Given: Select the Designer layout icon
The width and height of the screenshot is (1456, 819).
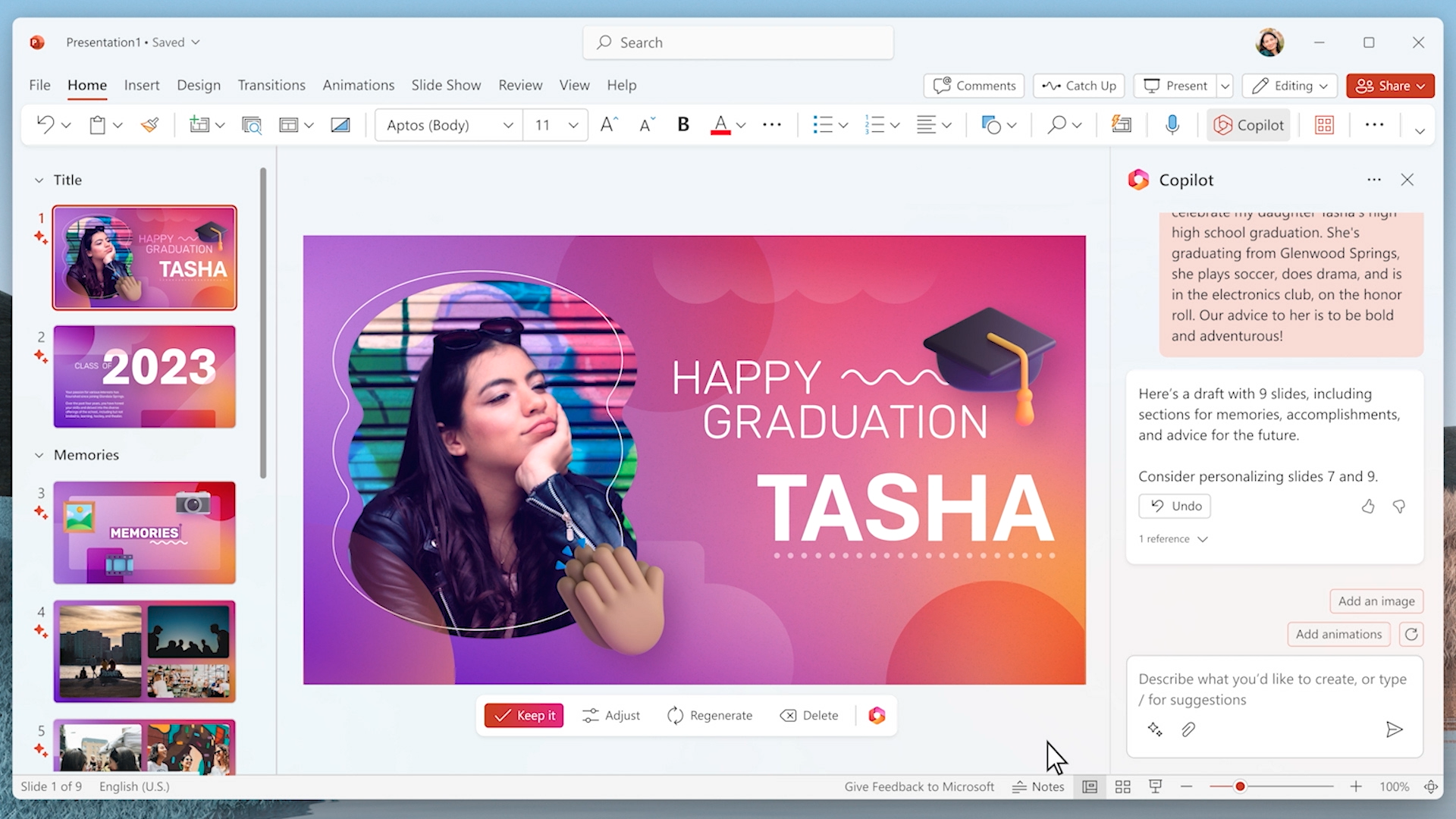Looking at the screenshot, I should click(1324, 124).
